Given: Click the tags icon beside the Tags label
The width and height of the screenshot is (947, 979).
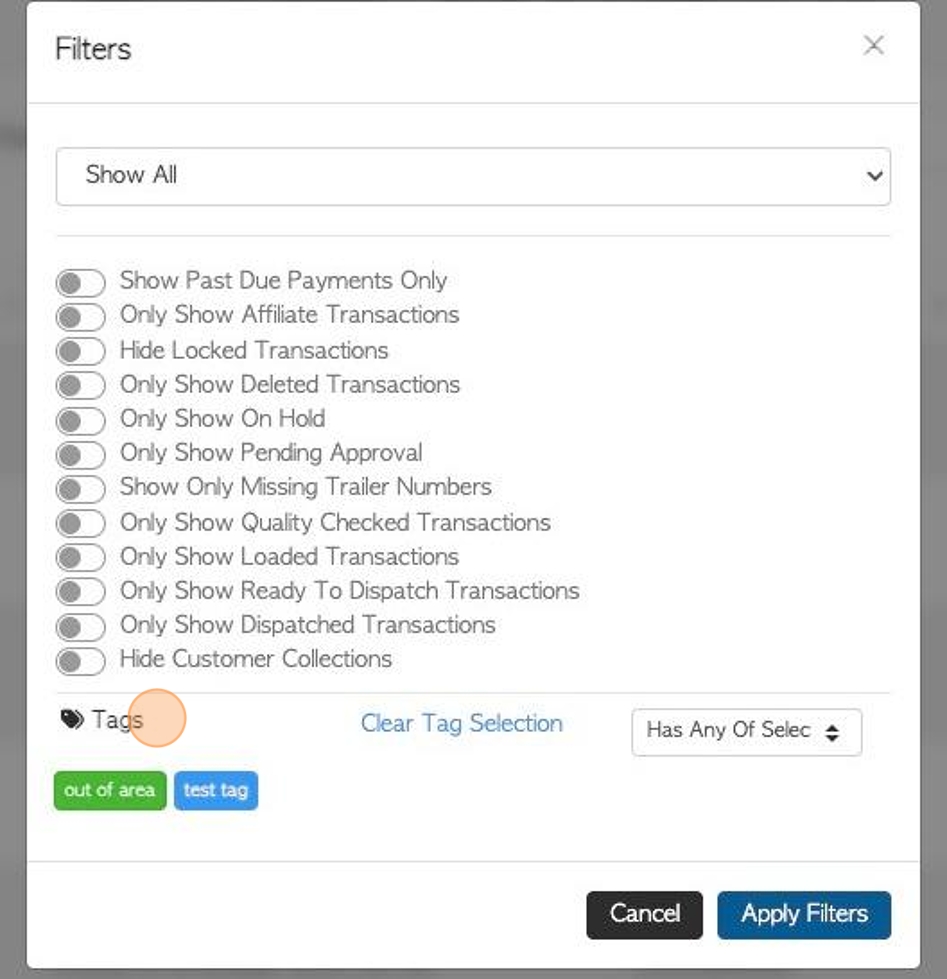Looking at the screenshot, I should tap(72, 719).
